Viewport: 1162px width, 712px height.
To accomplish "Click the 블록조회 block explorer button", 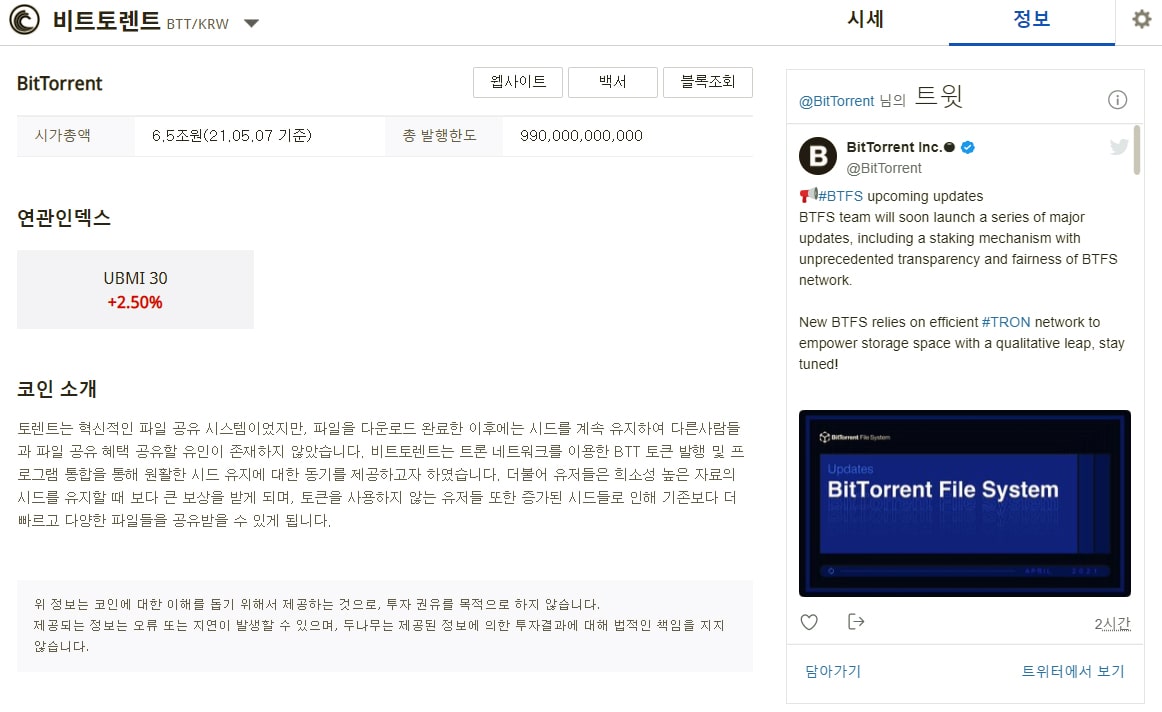I will [x=708, y=82].
